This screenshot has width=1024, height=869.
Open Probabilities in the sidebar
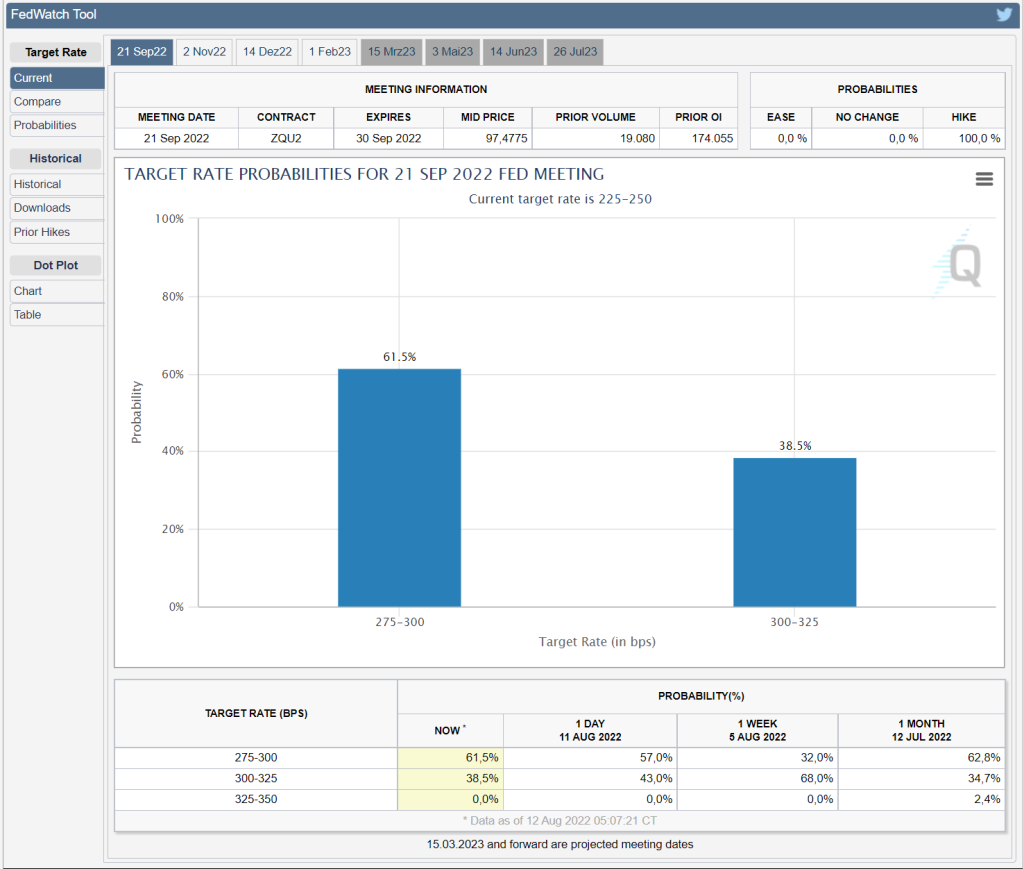coord(57,125)
